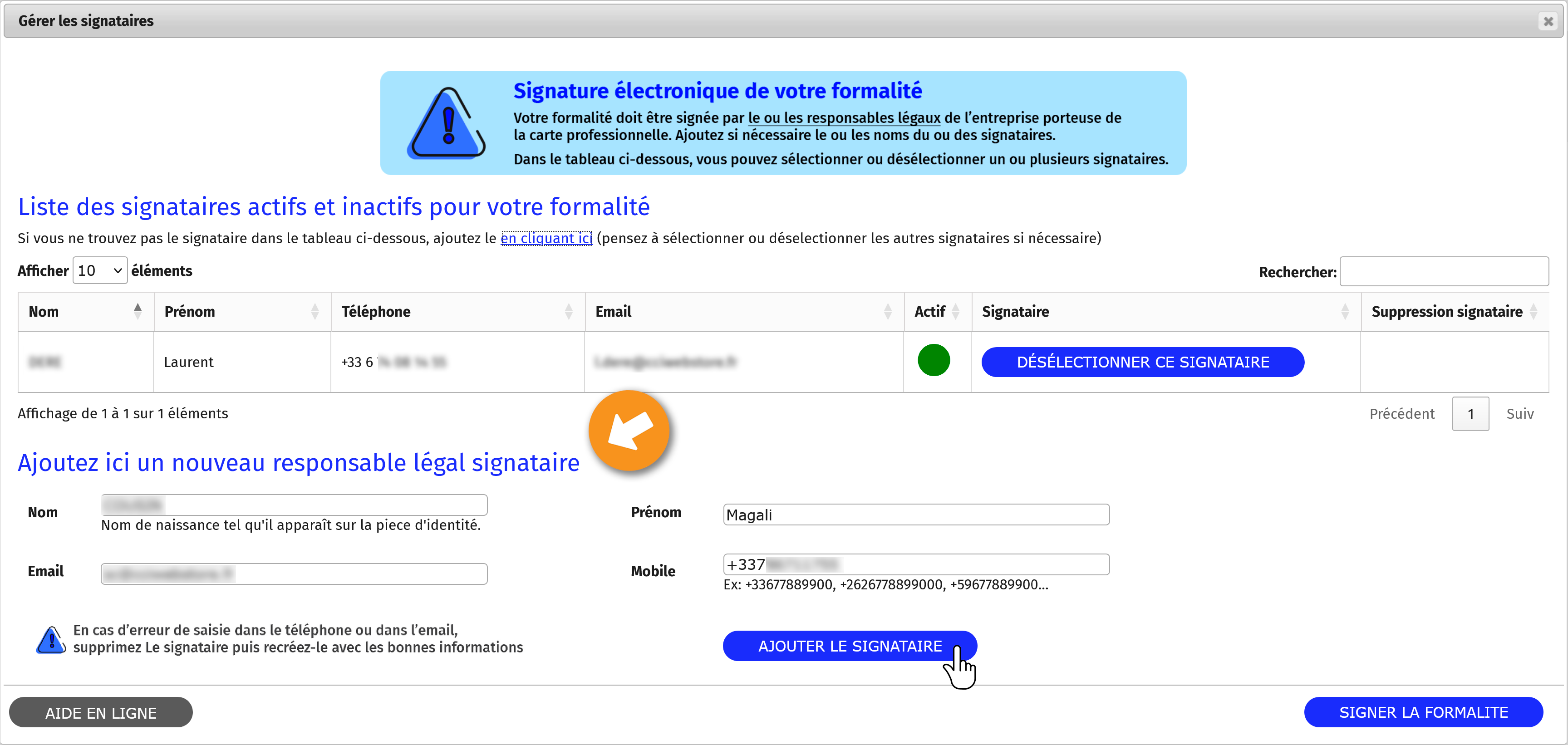This screenshot has width=1568, height=745.
Task: Sort by Suppression signataire column
Action: click(x=1455, y=312)
